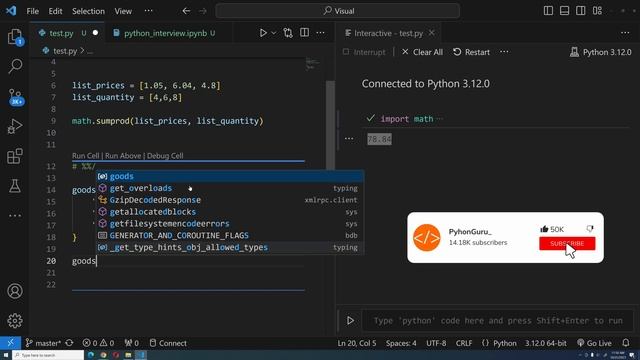Click Run Above code lens

click(x=123, y=156)
